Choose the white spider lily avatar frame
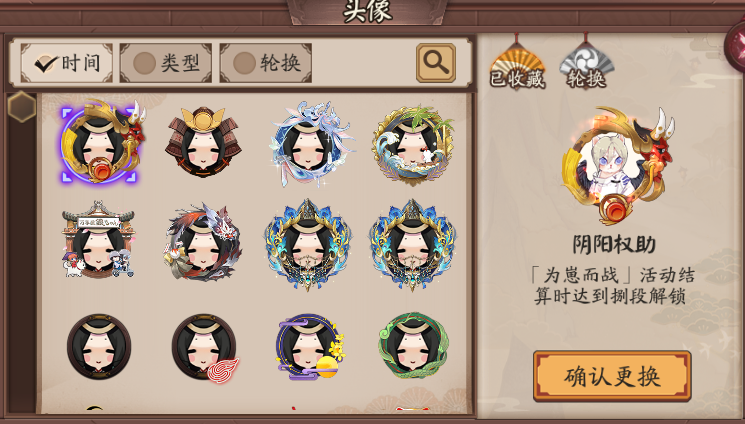The width and height of the screenshot is (745, 424). [311, 143]
